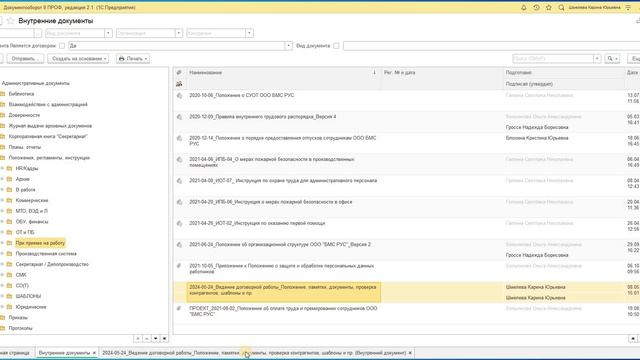
Task: Click the search magnifier button near search field
Action: pos(611,59)
